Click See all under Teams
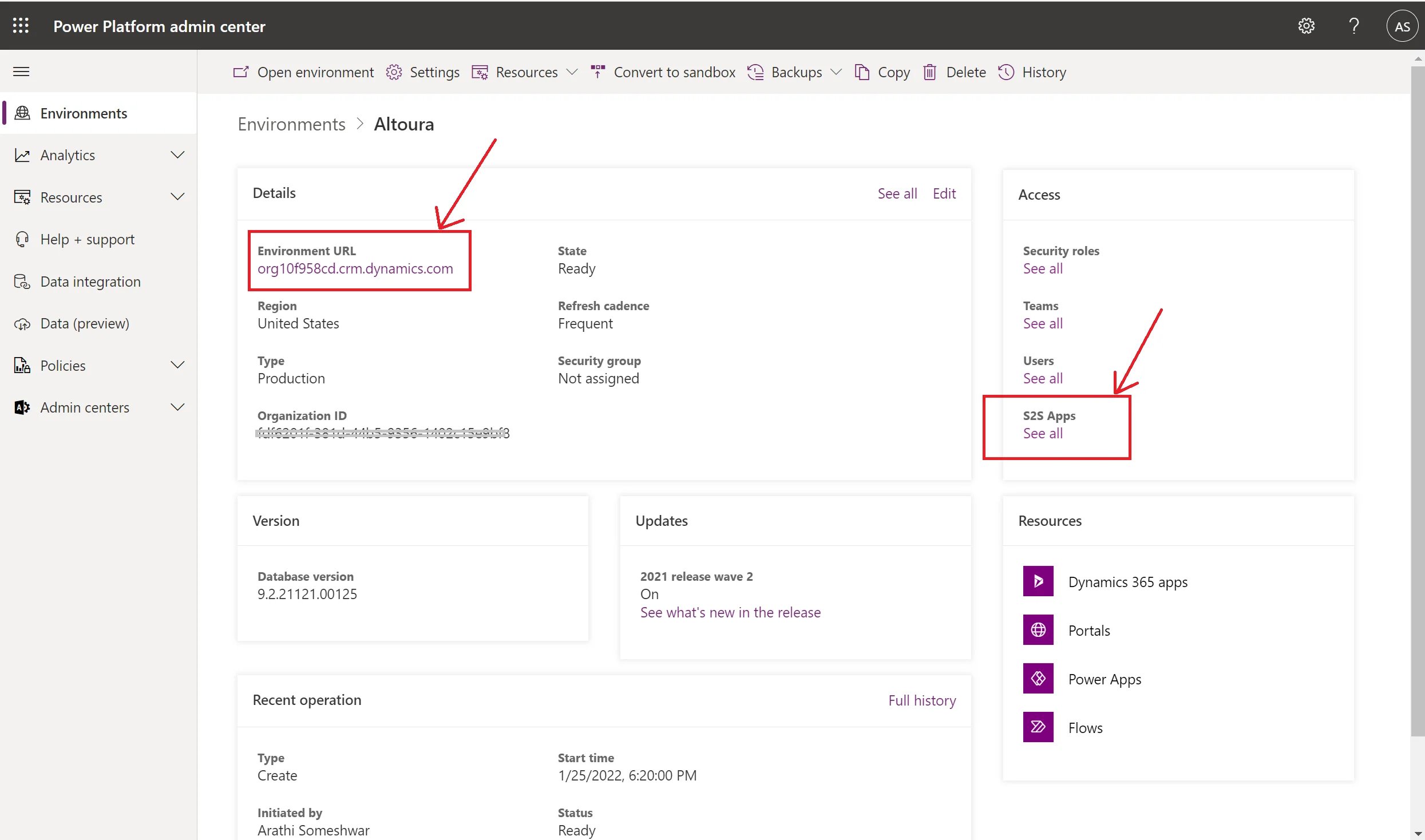This screenshot has height=840, width=1425. (1043, 323)
